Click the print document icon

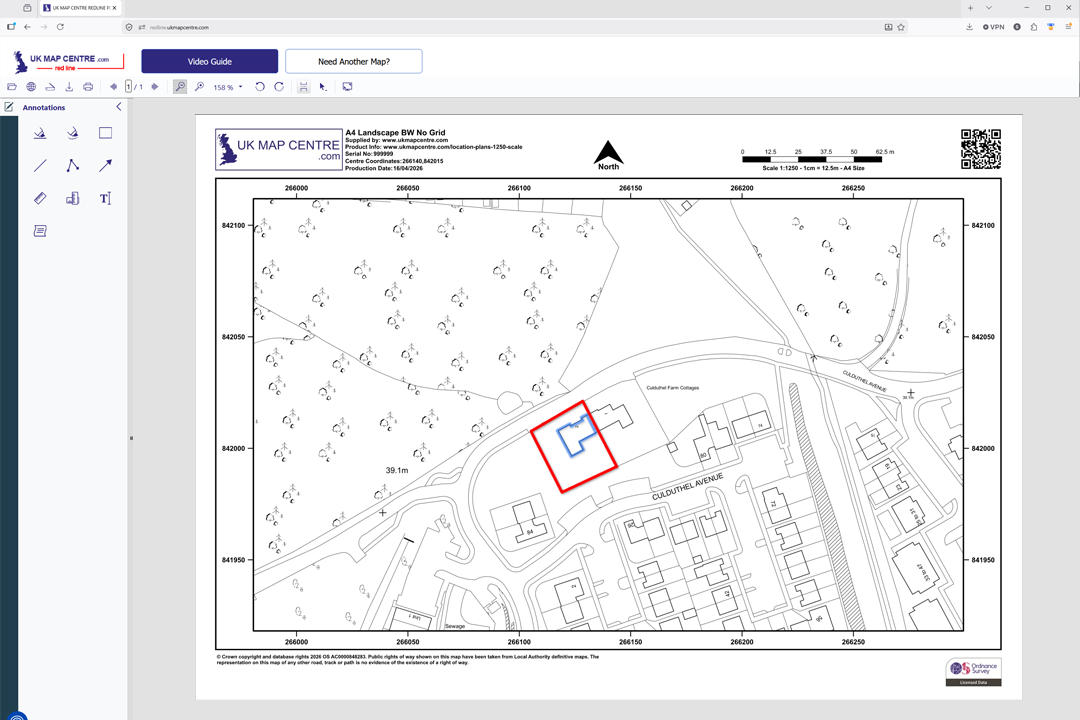click(x=88, y=87)
